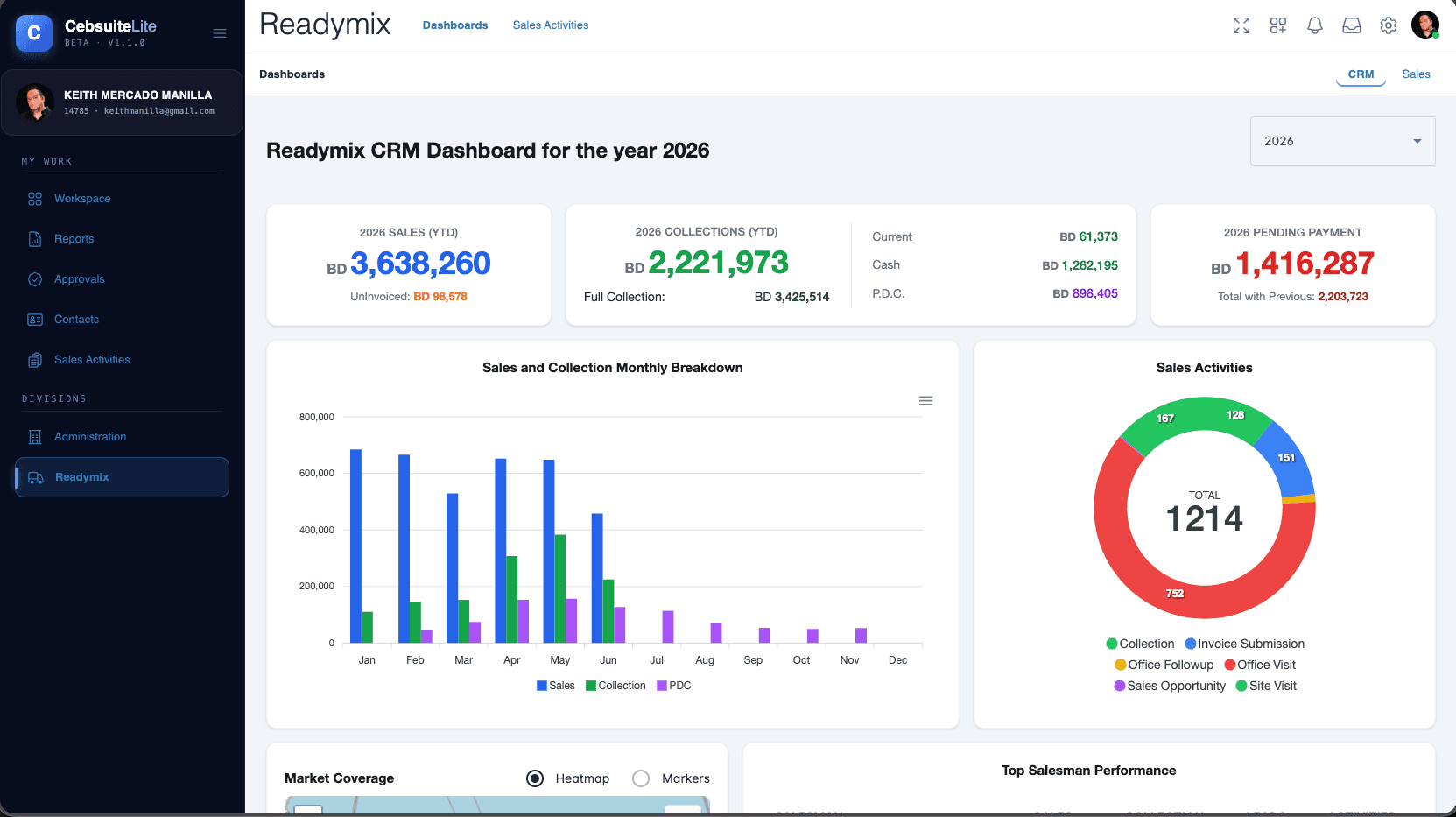The height and width of the screenshot is (817, 1456).
Task: Toggle the PDC series in chart legend
Action: tap(674, 686)
